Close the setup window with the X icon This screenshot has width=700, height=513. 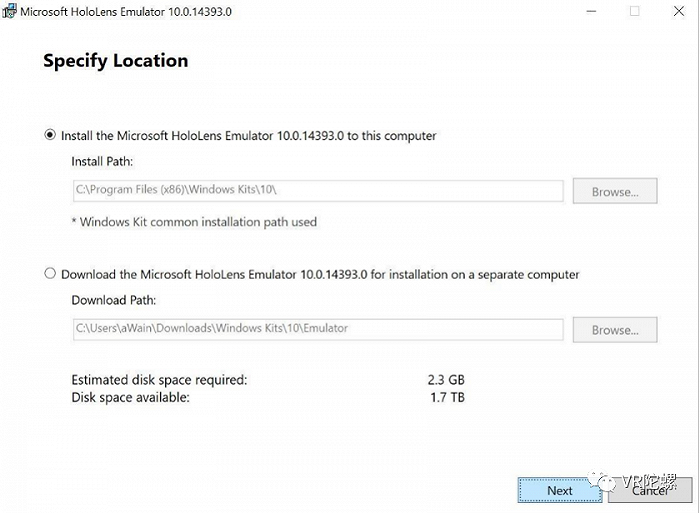click(679, 12)
